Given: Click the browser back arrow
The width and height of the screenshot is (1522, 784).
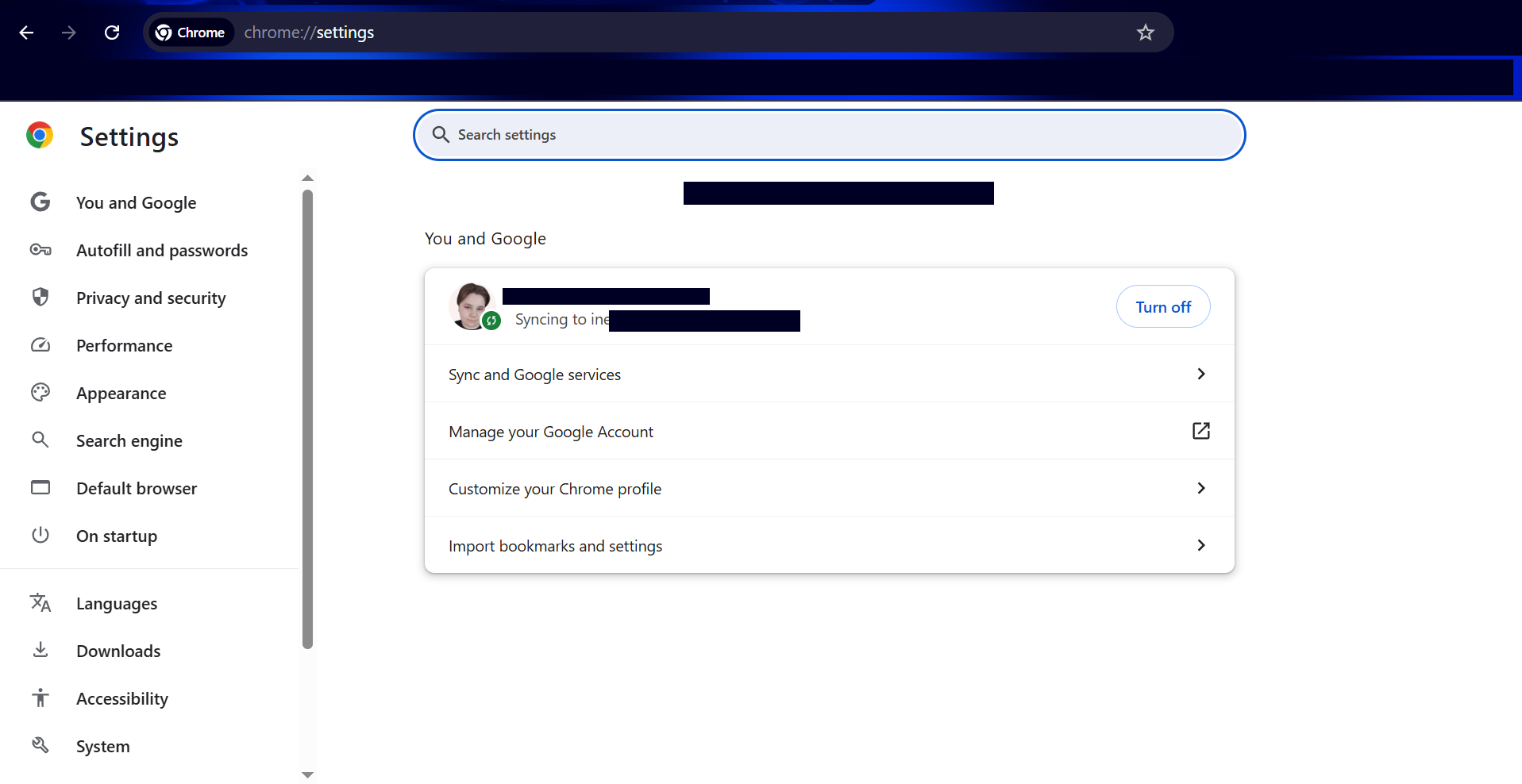Looking at the screenshot, I should tap(26, 33).
